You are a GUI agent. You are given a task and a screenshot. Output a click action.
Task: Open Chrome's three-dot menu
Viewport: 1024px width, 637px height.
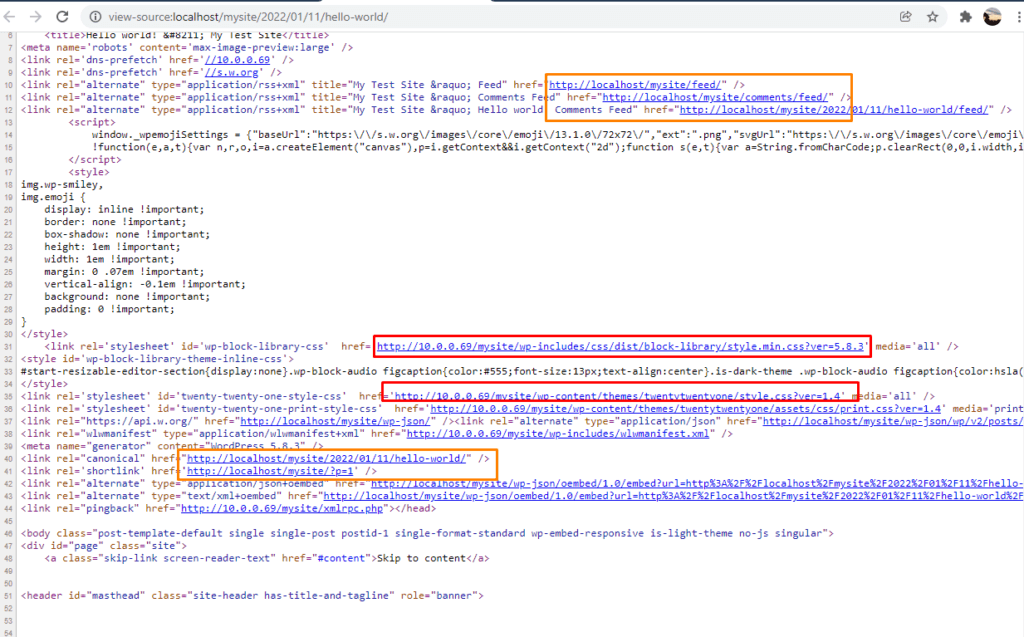(1015, 17)
